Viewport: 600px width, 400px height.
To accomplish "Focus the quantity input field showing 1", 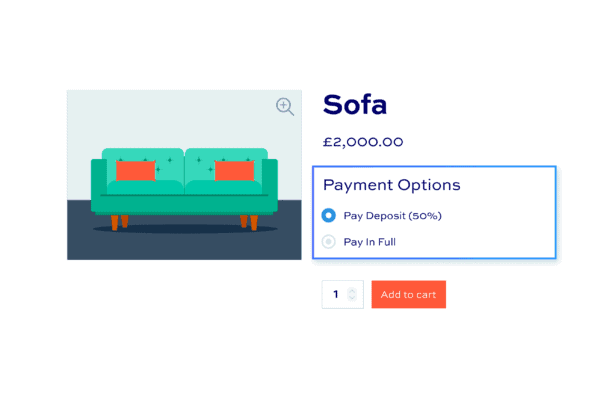I will [342, 294].
